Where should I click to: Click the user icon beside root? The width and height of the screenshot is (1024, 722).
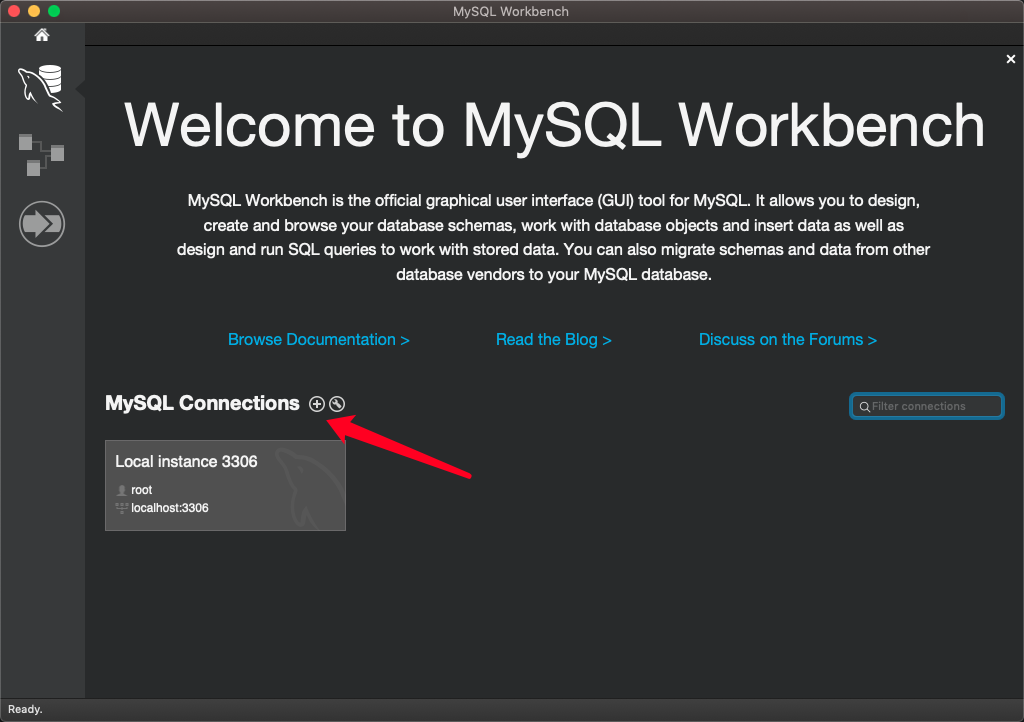[x=121, y=490]
